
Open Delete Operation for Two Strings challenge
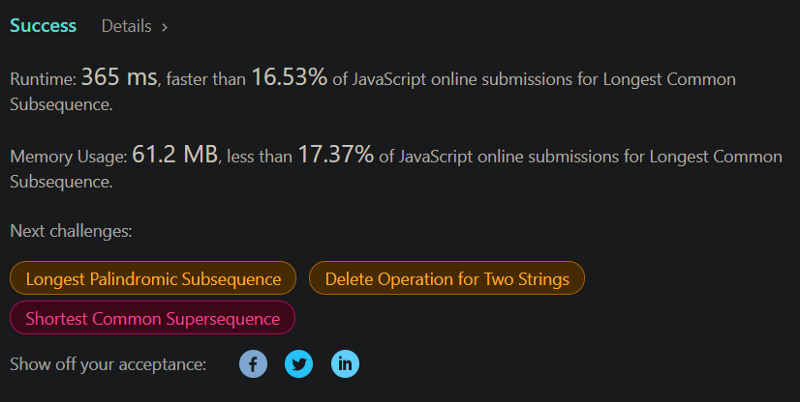click(x=447, y=279)
